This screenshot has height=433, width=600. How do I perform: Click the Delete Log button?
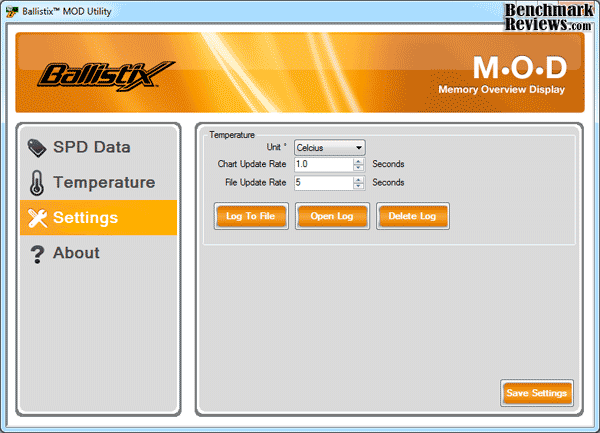(412, 216)
